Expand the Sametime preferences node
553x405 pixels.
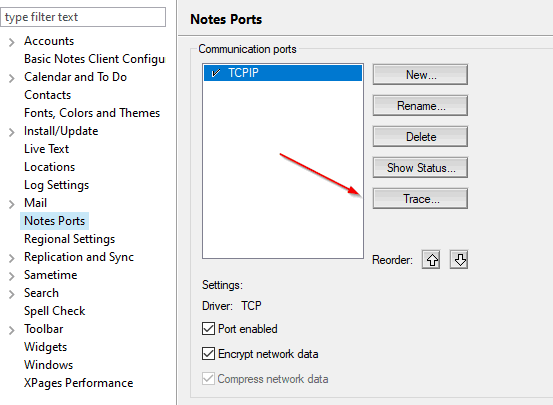(x=12, y=276)
